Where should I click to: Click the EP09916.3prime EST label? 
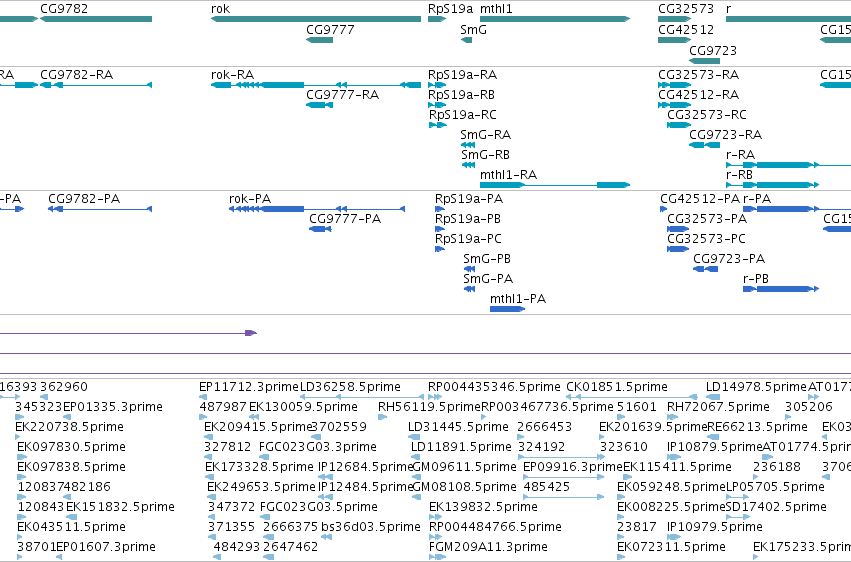pos(573,468)
